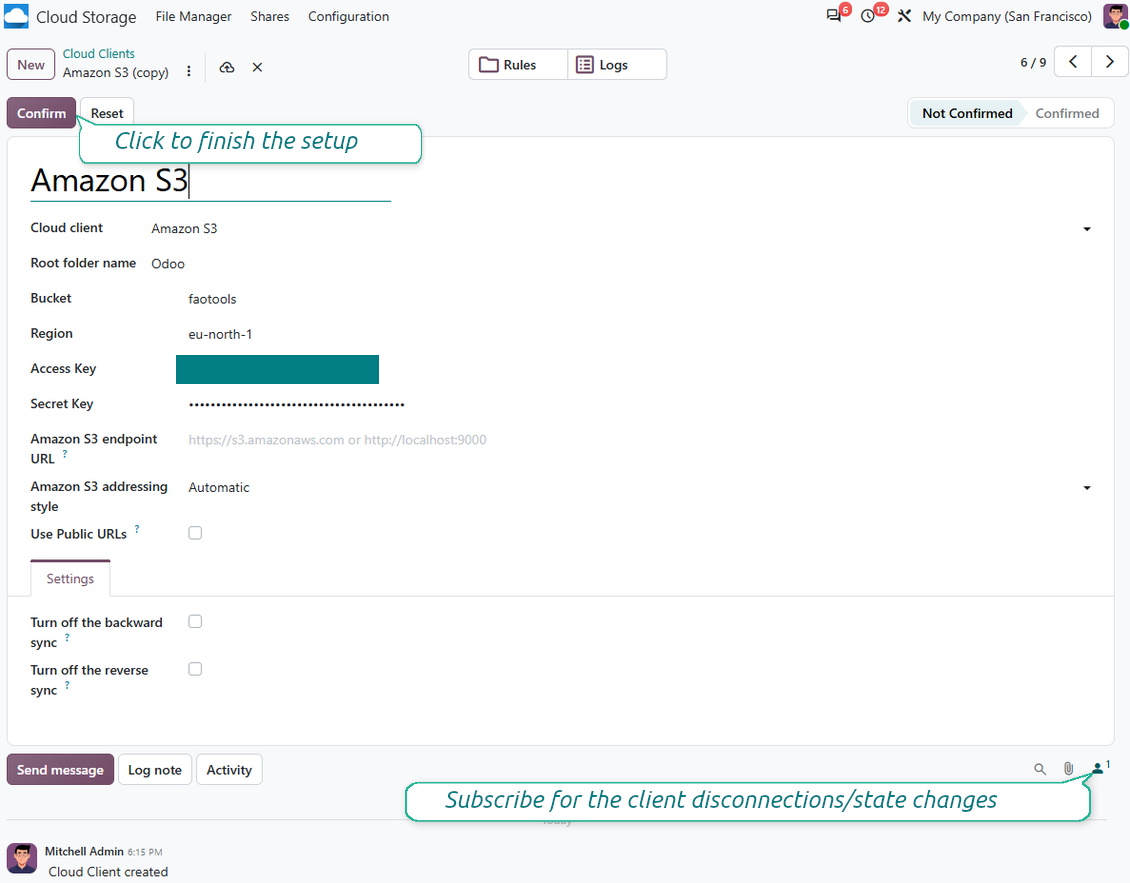This screenshot has width=1130, height=883.
Task: Search messages in the chatter
Action: (1040, 769)
